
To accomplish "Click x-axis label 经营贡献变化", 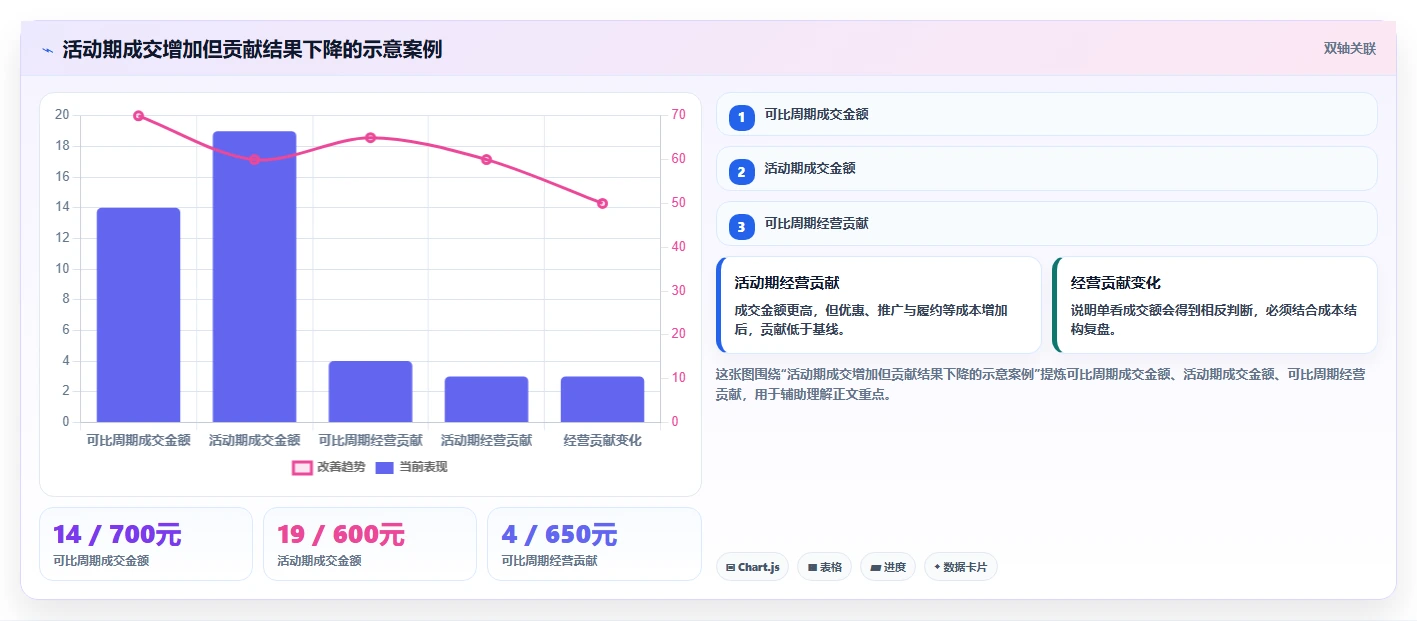I will pyautogui.click(x=602, y=440).
